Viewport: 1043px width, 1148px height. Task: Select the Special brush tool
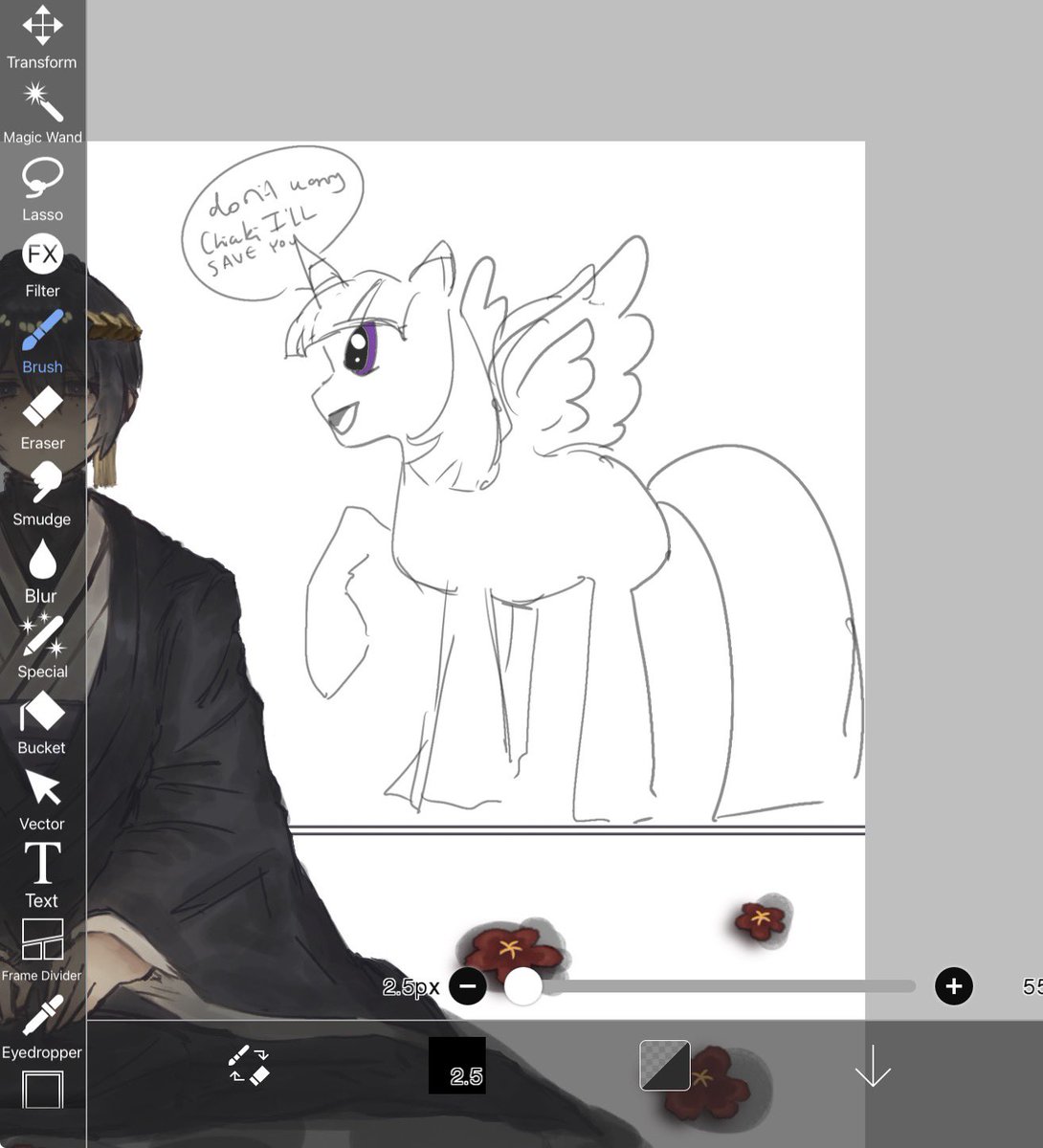42,647
